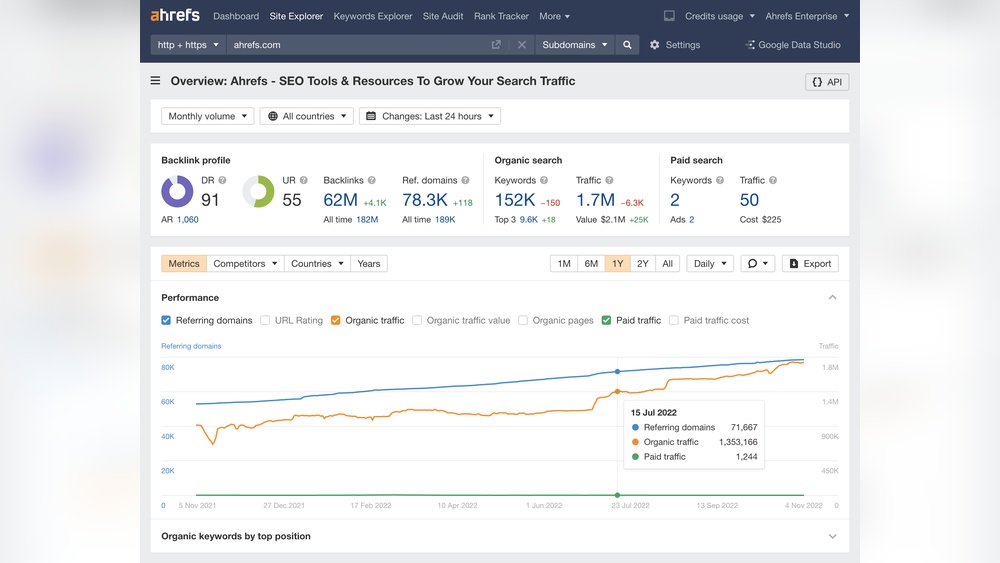Click the DR donut chart

[x=177, y=191]
